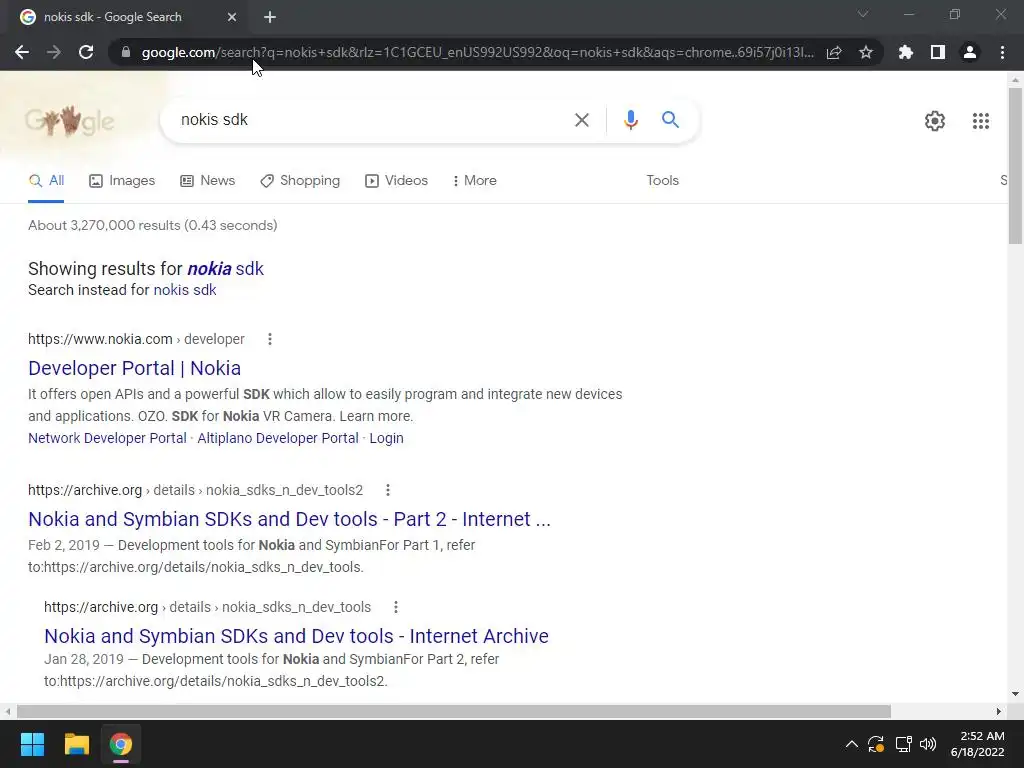Open the Chrome profile avatar
This screenshot has width=1024, height=768.
coord(970,52)
